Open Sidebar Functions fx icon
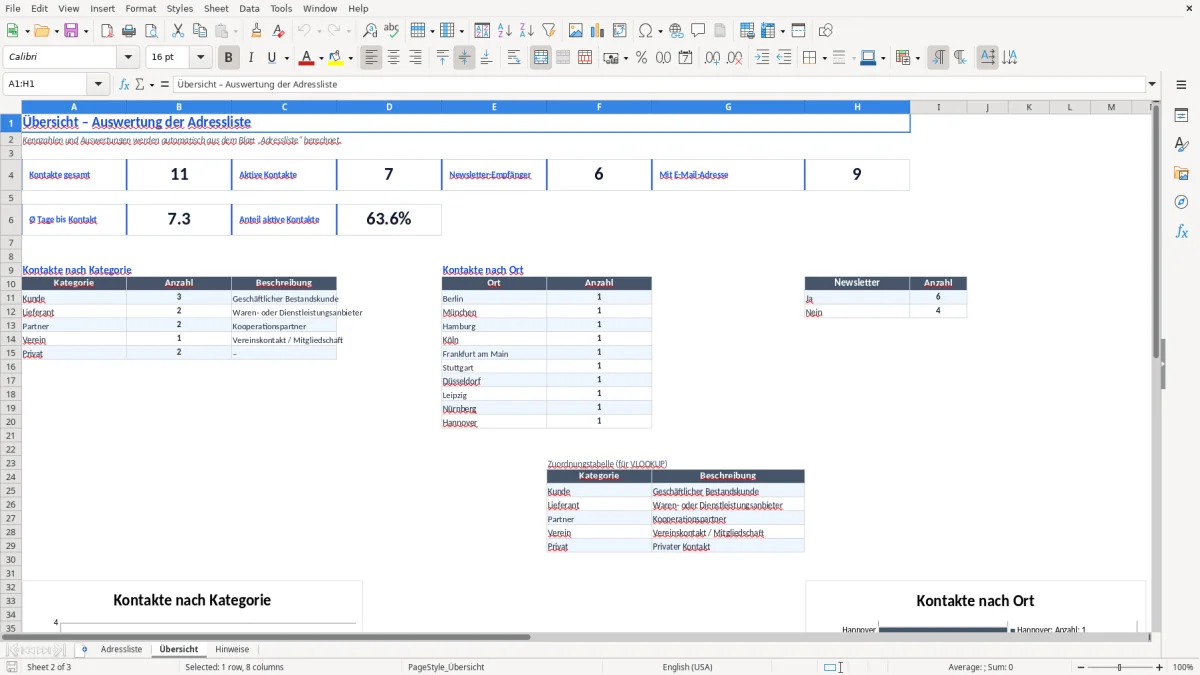 coord(1181,232)
